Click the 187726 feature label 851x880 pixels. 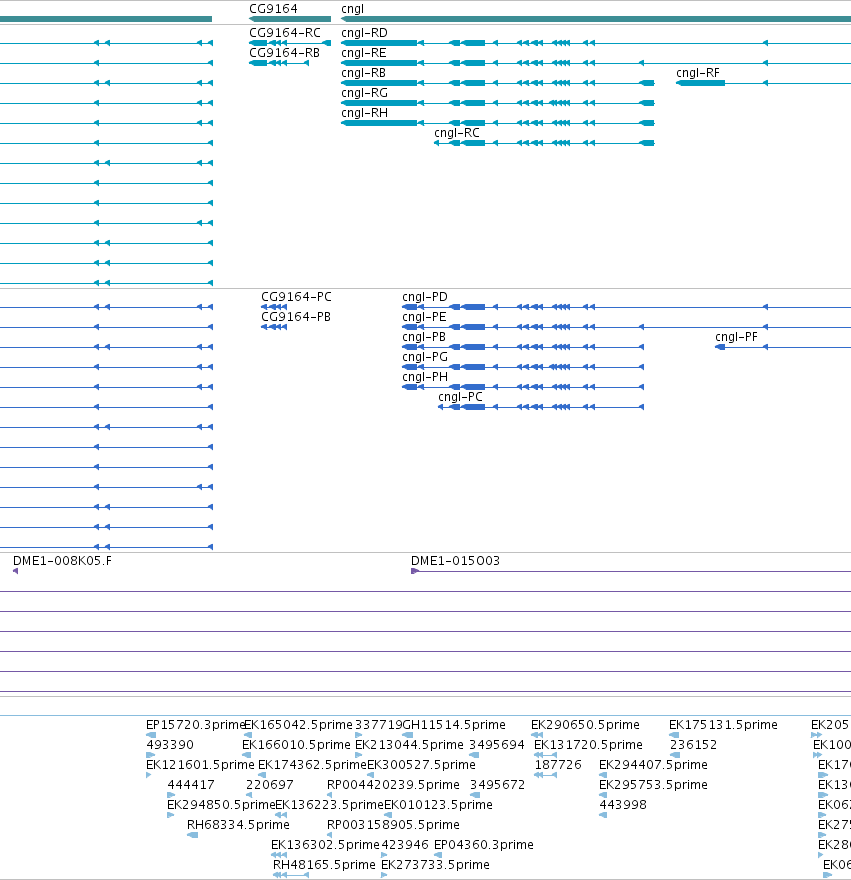tap(558, 765)
